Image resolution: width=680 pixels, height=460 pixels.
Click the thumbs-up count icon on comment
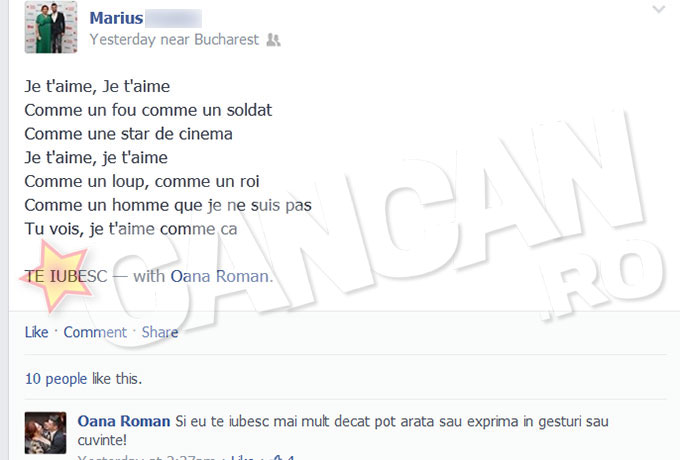click(x=284, y=457)
